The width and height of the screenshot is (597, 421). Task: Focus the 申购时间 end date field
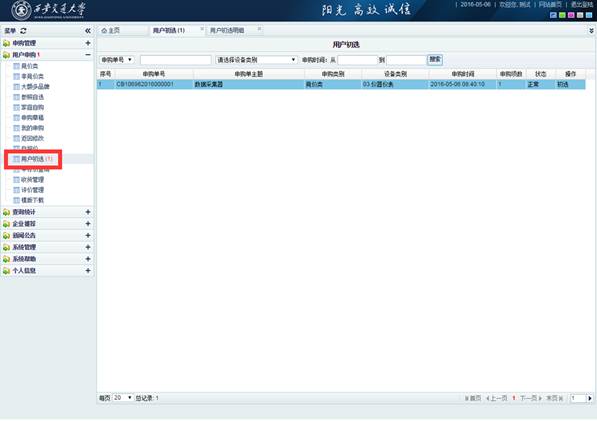pyautogui.click(x=406, y=60)
